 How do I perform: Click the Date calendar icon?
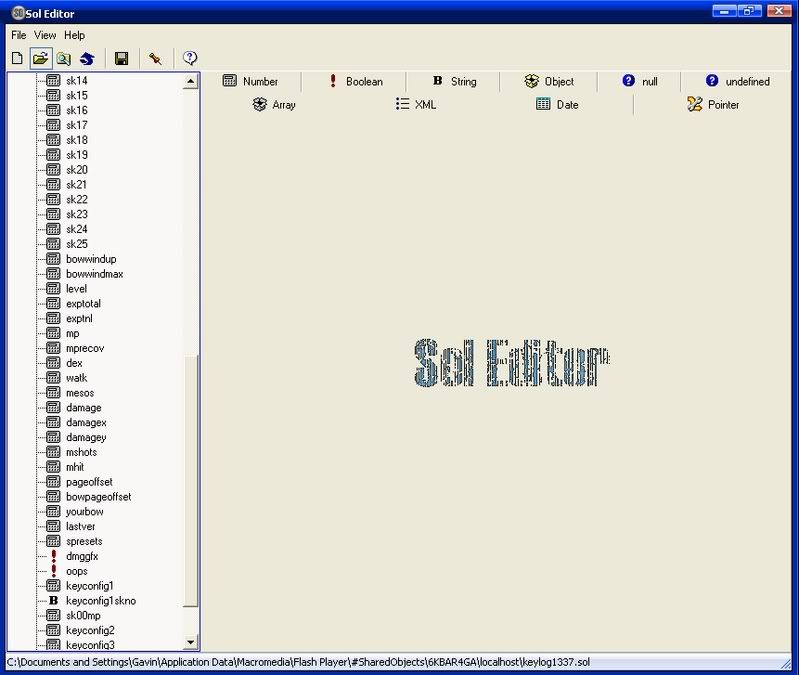pos(543,104)
